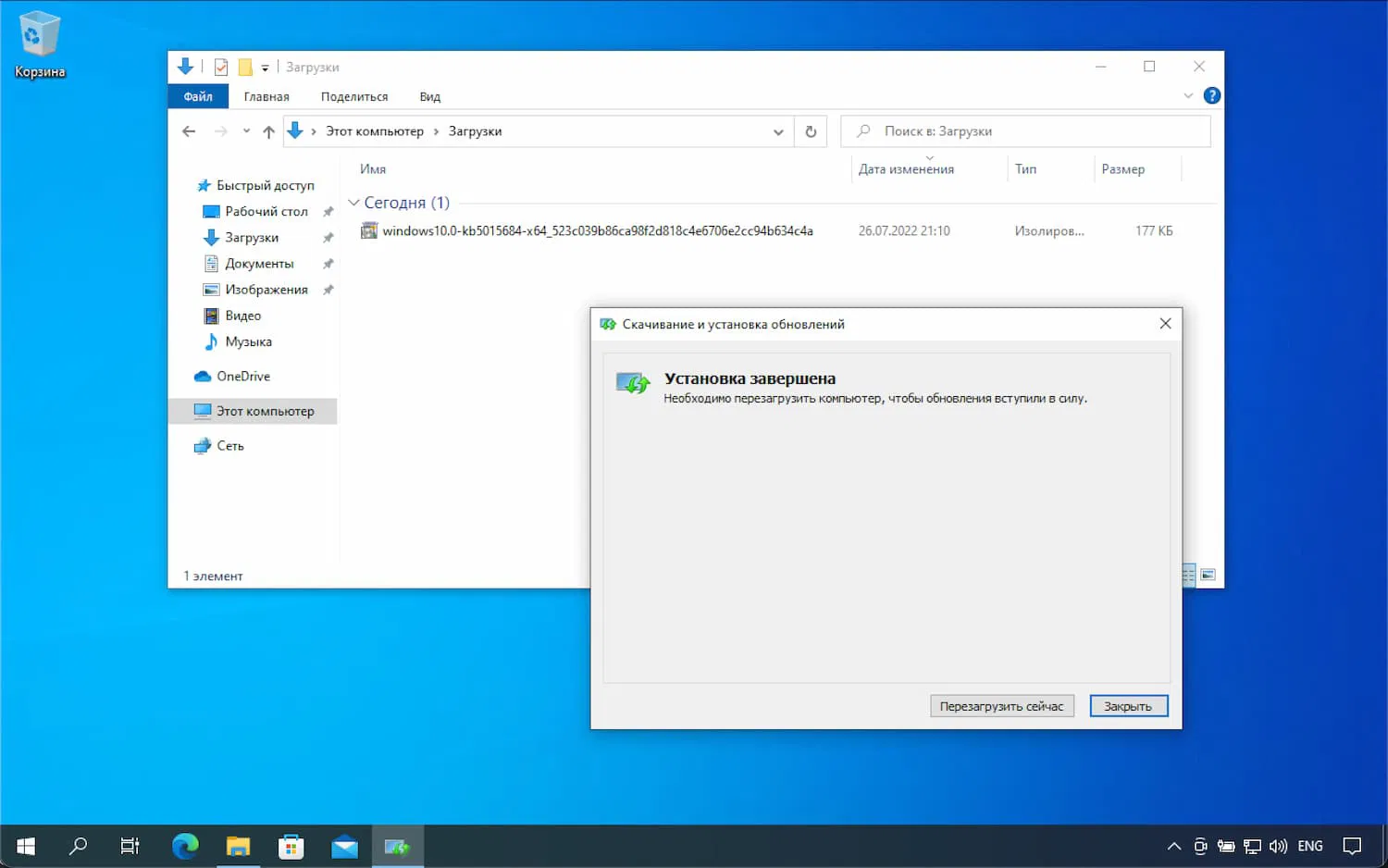Open the Файл ribbon tab
This screenshot has width=1388, height=868.
pos(198,96)
